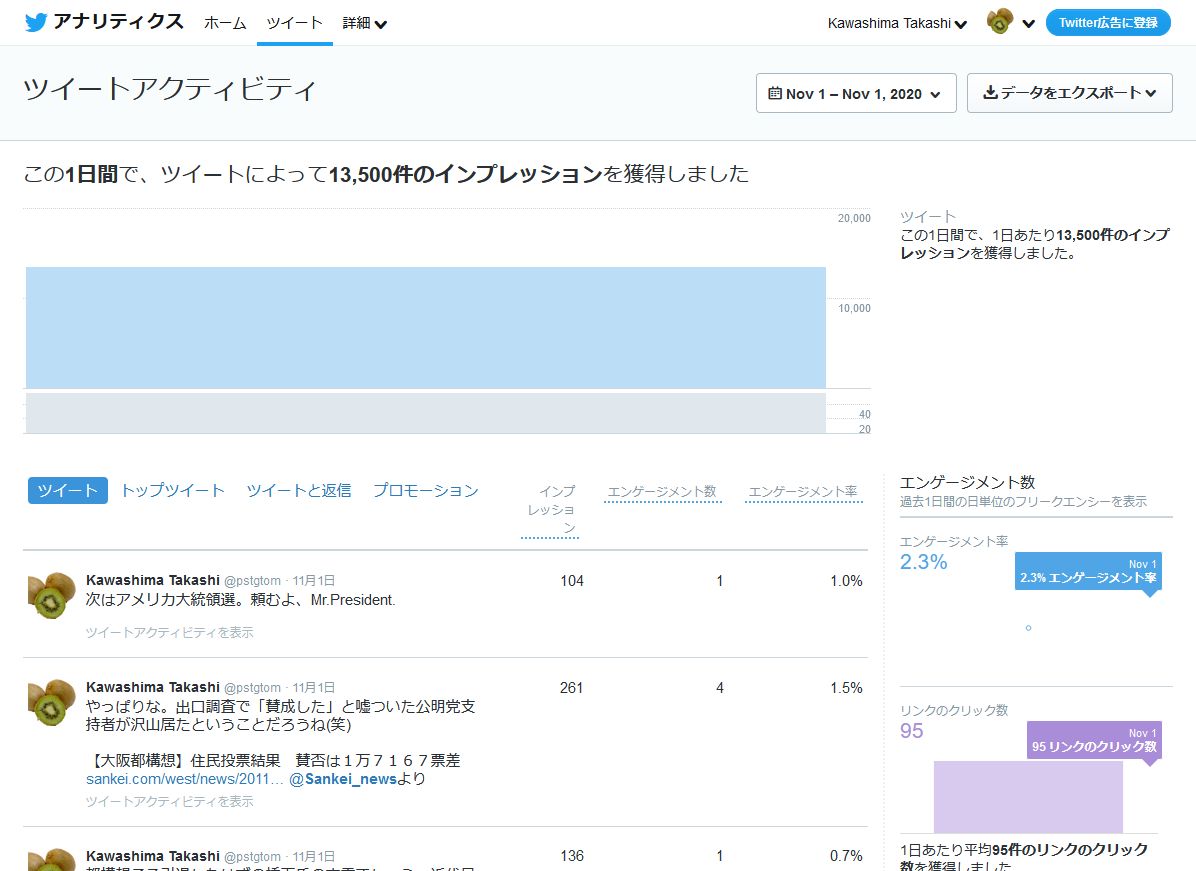The image size is (1196, 871).
Task: Click the calendar icon in date range button
Action: coord(775,93)
